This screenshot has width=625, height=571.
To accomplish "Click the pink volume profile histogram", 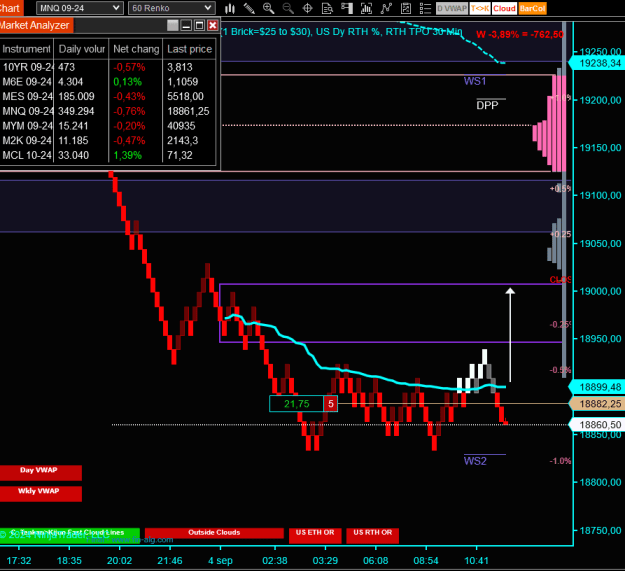I will (552, 124).
